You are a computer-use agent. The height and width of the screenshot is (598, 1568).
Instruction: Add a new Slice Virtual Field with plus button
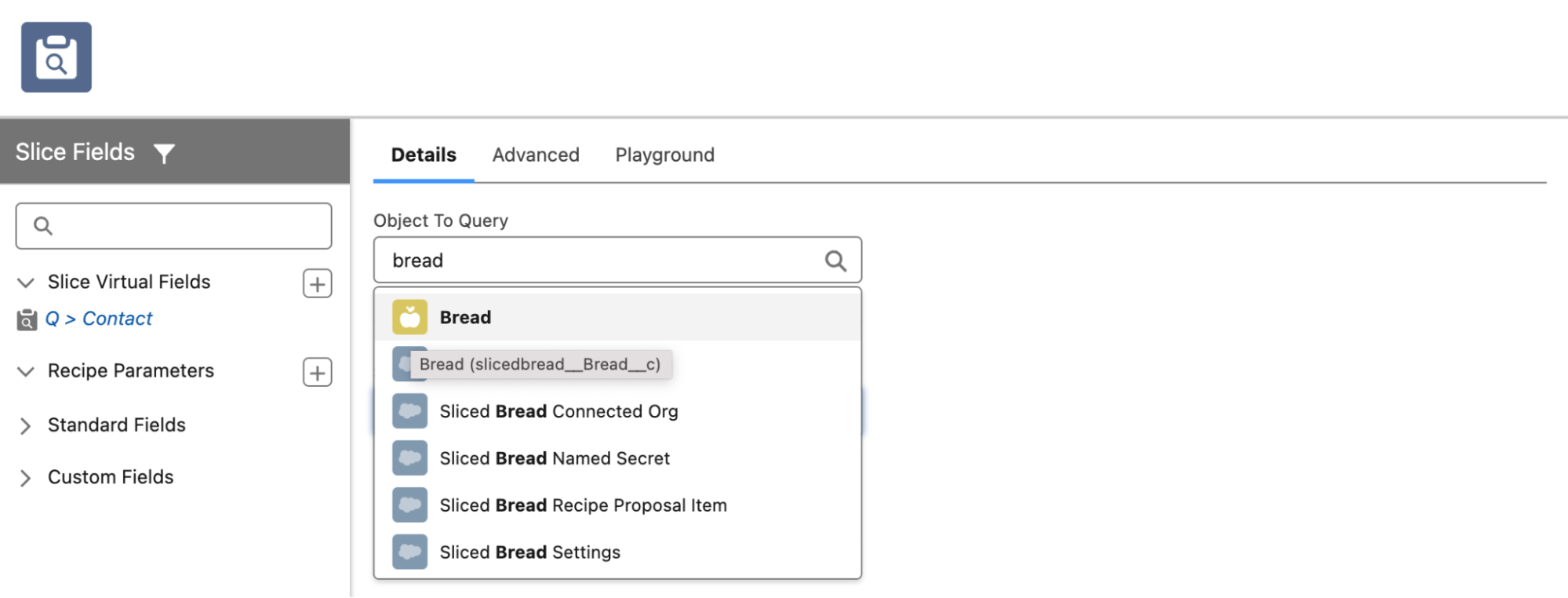click(316, 283)
